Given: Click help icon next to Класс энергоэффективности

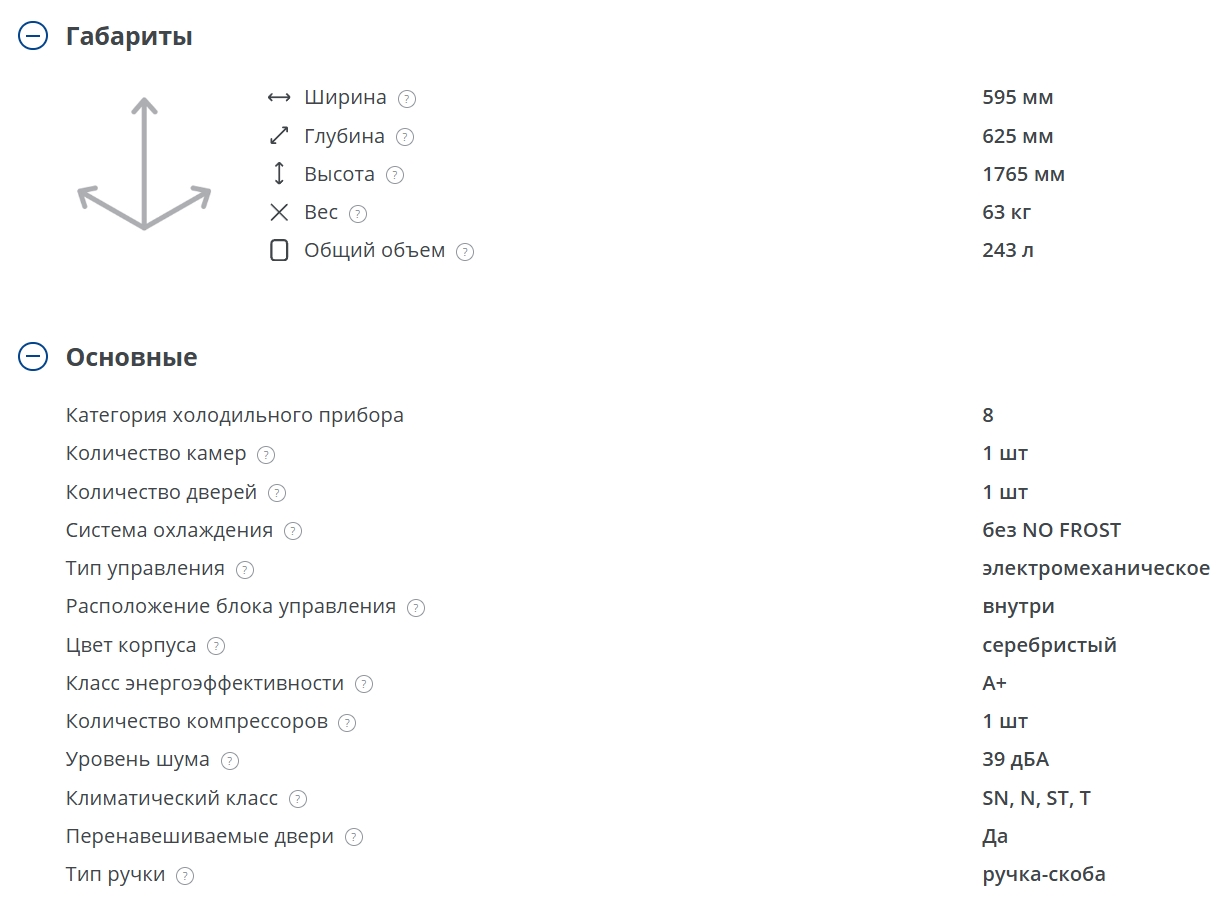Looking at the screenshot, I should [x=364, y=684].
